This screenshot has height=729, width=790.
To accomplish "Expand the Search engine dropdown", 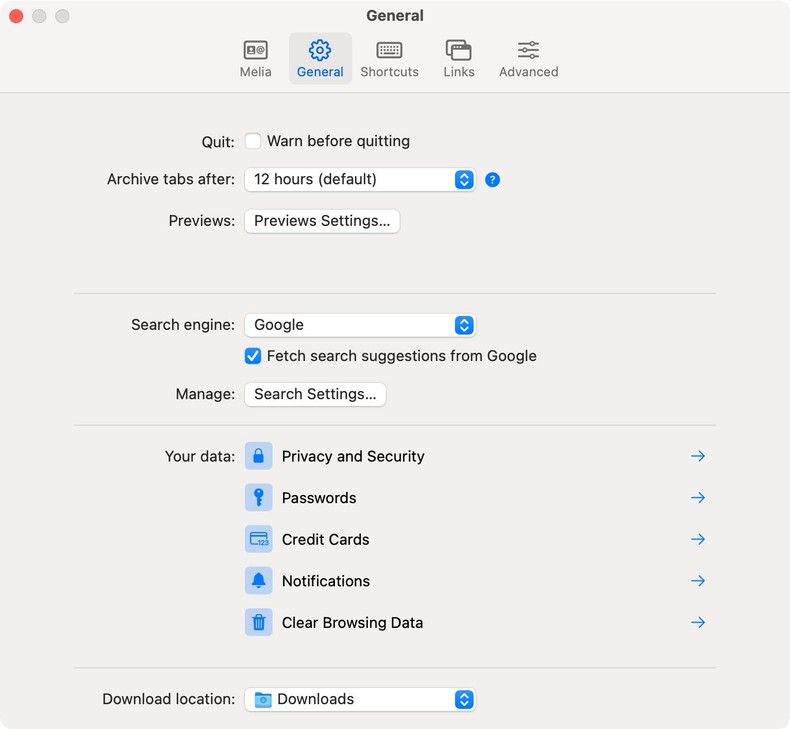I will (x=360, y=325).
